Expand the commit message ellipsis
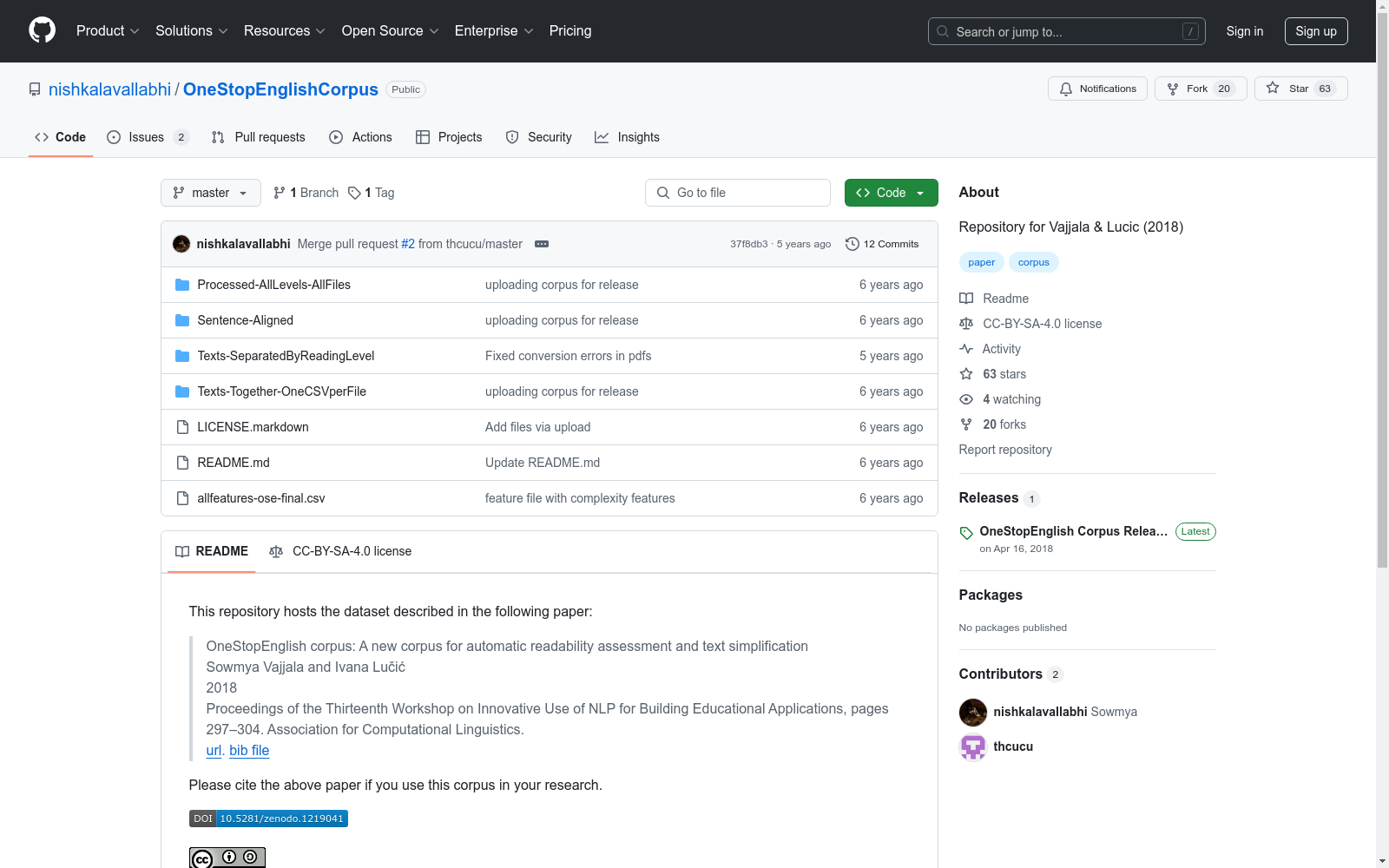Viewport: 1389px width, 868px height. [542, 244]
